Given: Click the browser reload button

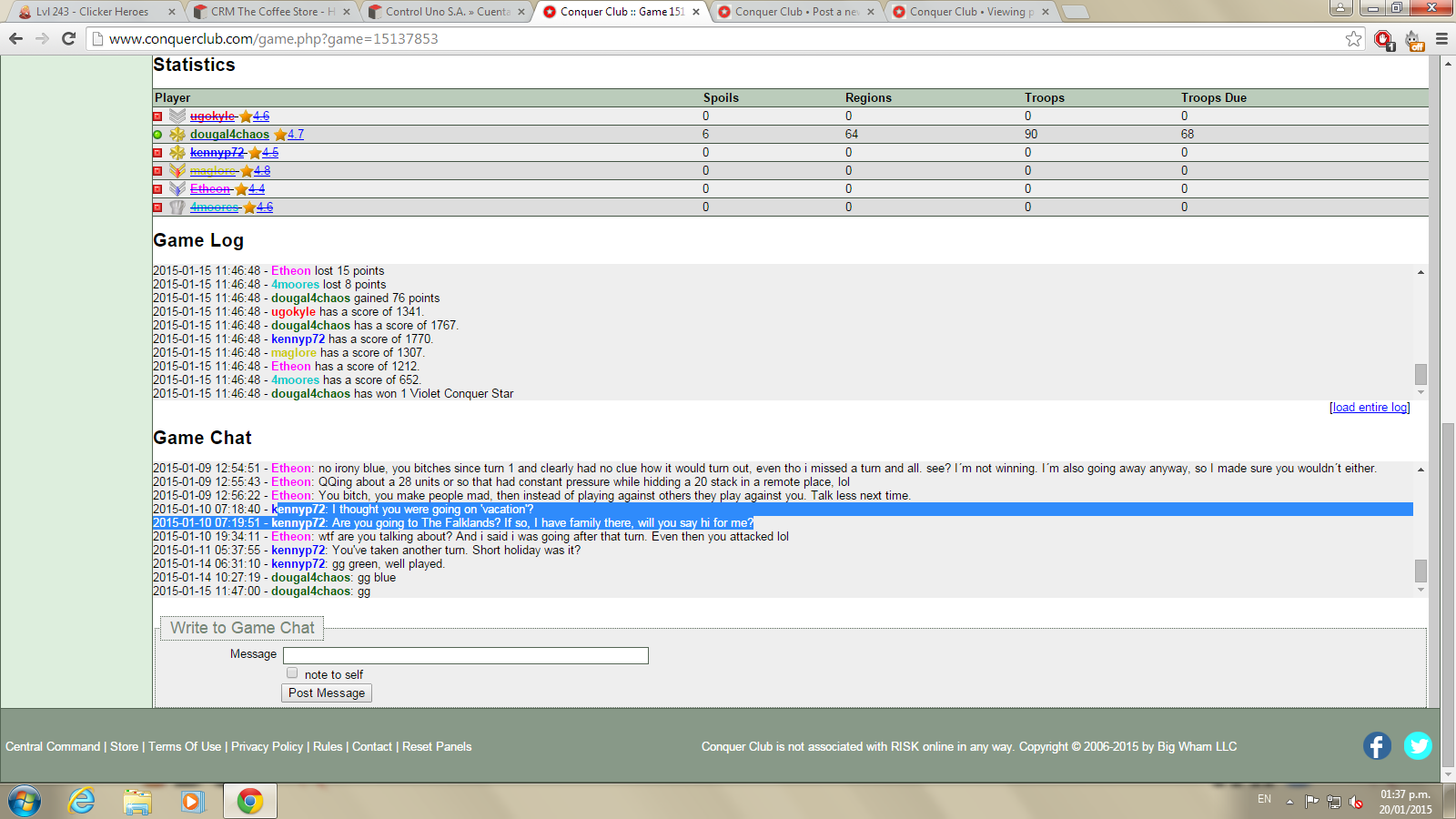Looking at the screenshot, I should point(68,39).
